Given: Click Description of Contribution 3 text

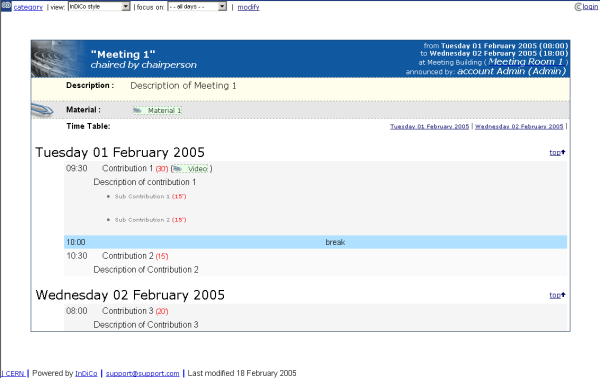Looking at the screenshot, I should [146, 325].
